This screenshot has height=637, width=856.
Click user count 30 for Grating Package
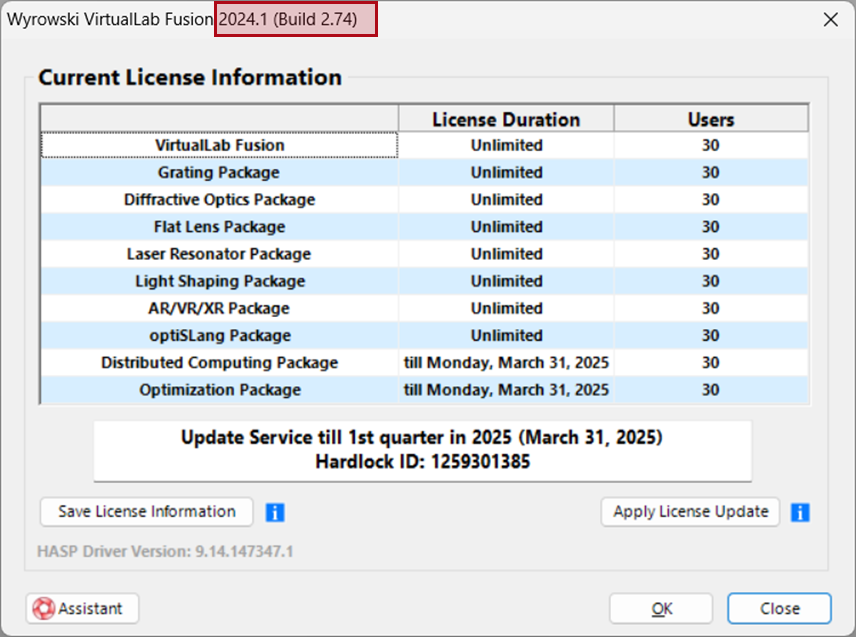pos(711,172)
